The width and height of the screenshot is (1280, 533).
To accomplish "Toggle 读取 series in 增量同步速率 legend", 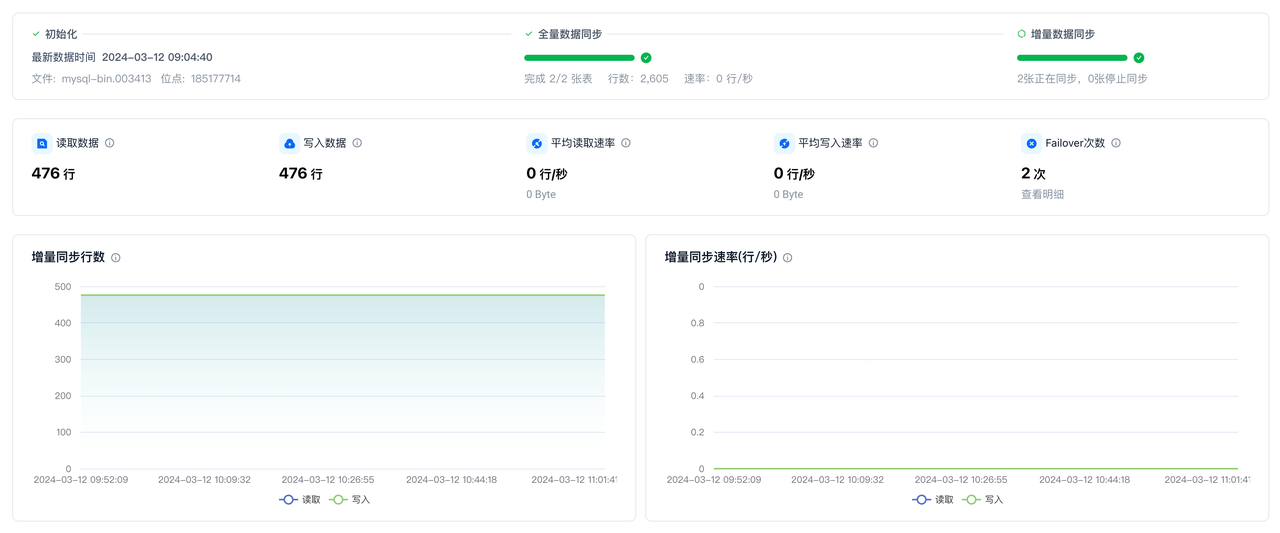I will (933, 499).
